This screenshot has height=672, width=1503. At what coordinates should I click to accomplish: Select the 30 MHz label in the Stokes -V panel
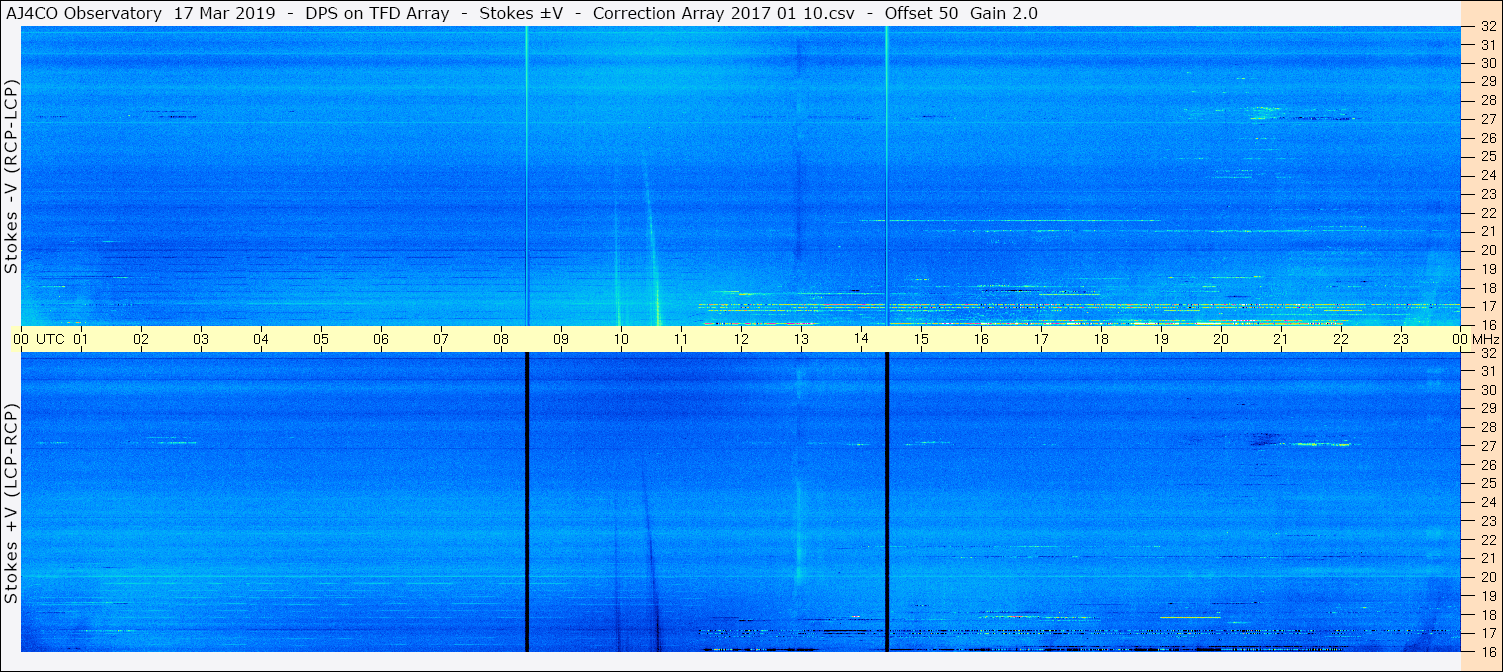click(x=1488, y=63)
